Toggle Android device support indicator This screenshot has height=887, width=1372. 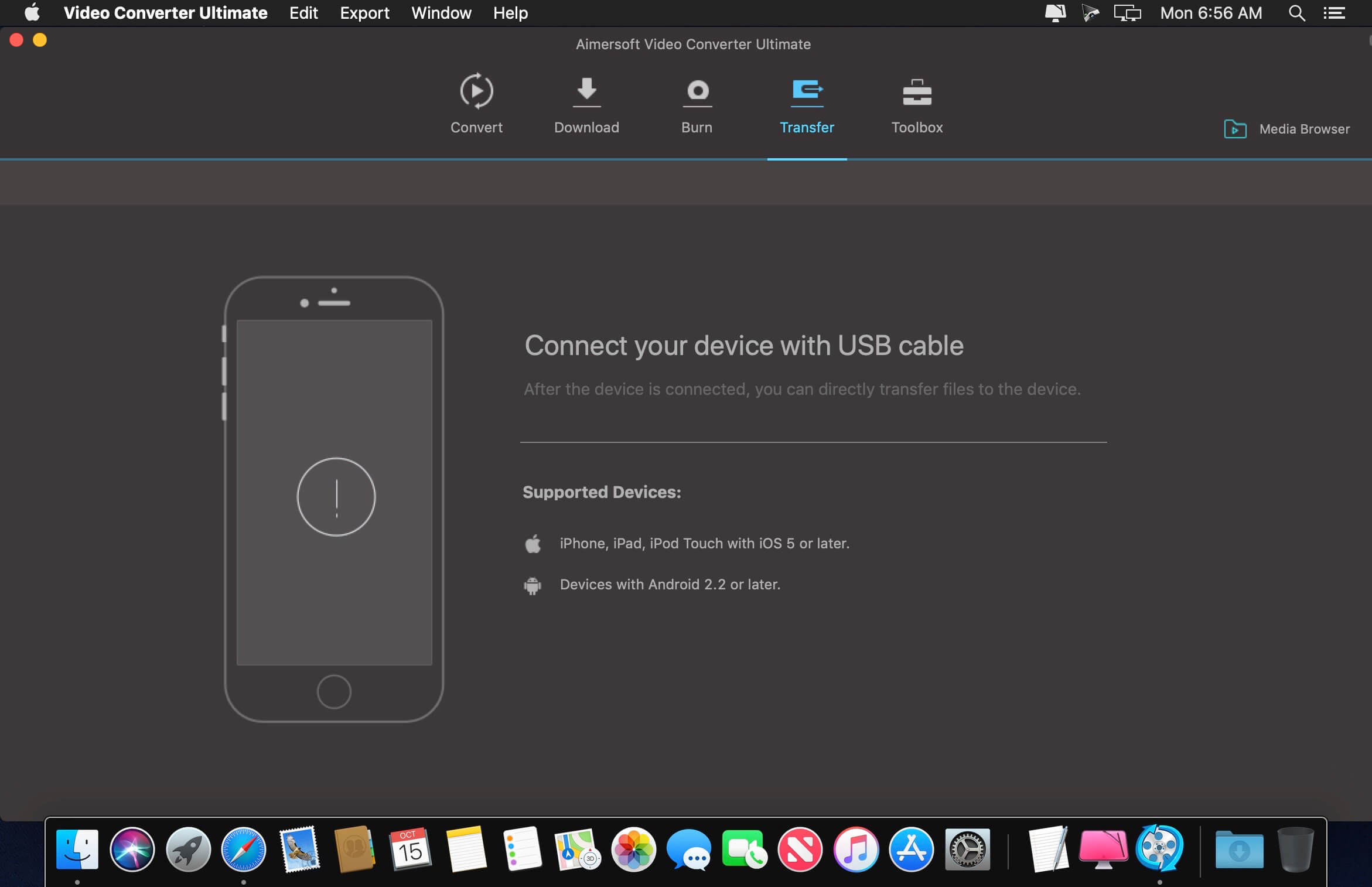tap(533, 584)
